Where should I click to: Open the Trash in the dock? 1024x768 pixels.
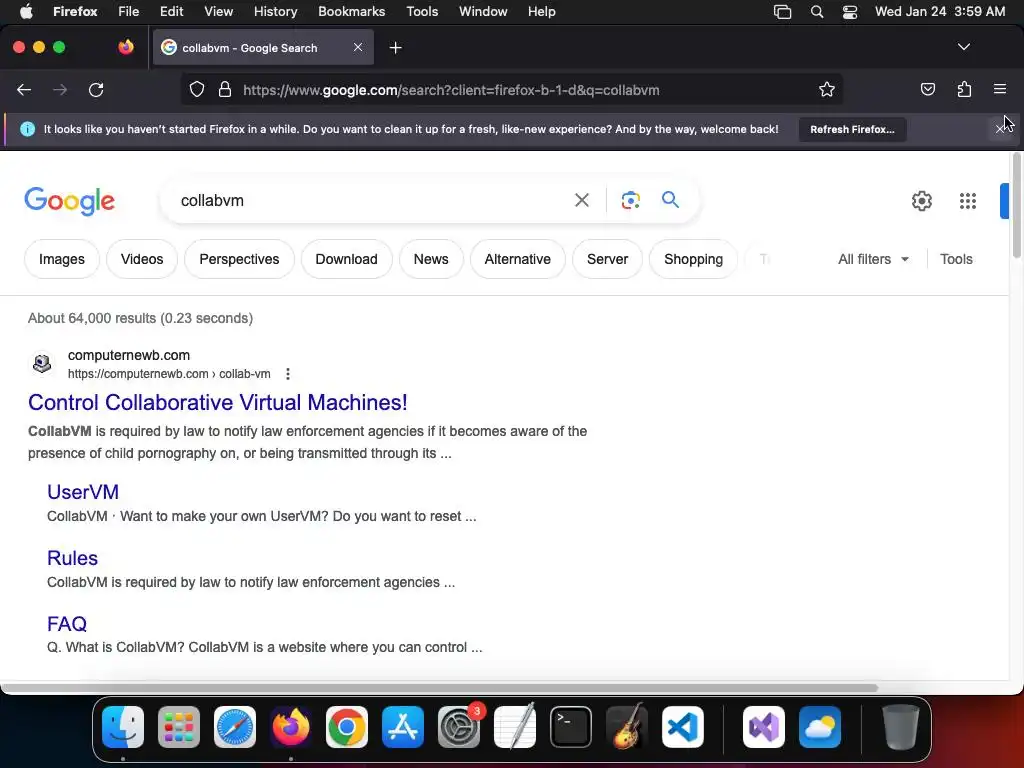pos(901,727)
